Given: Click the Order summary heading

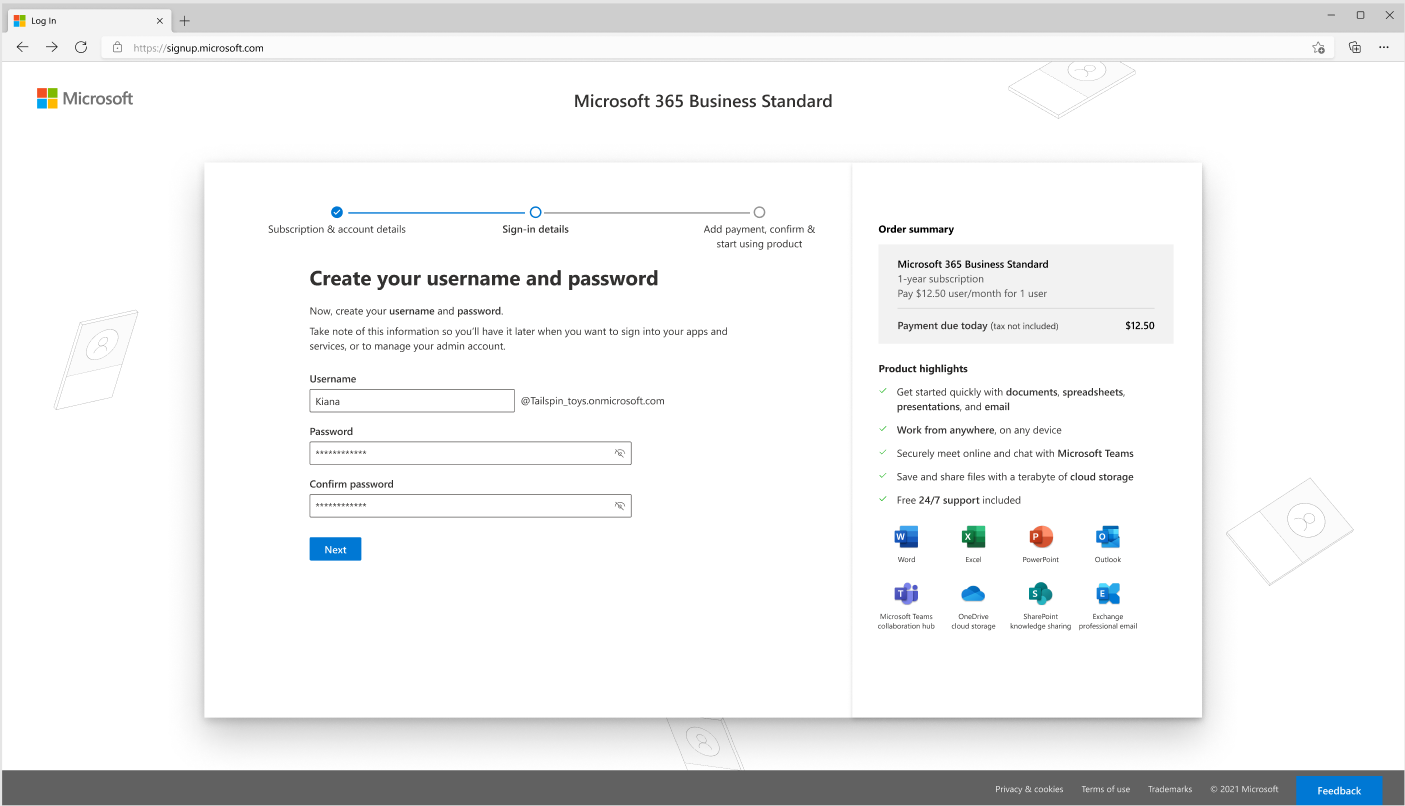Looking at the screenshot, I should (x=916, y=229).
